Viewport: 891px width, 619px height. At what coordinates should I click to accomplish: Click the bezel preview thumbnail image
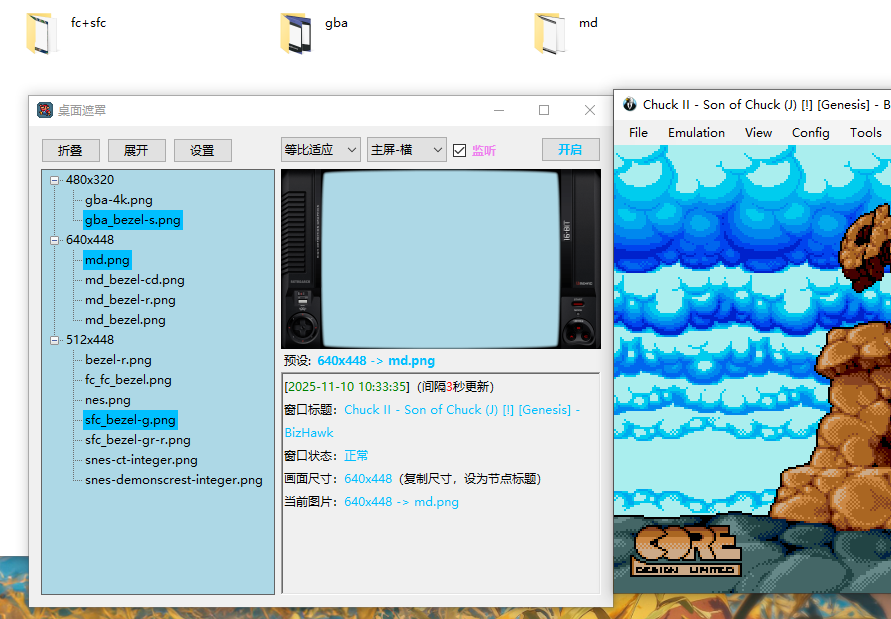click(x=440, y=259)
